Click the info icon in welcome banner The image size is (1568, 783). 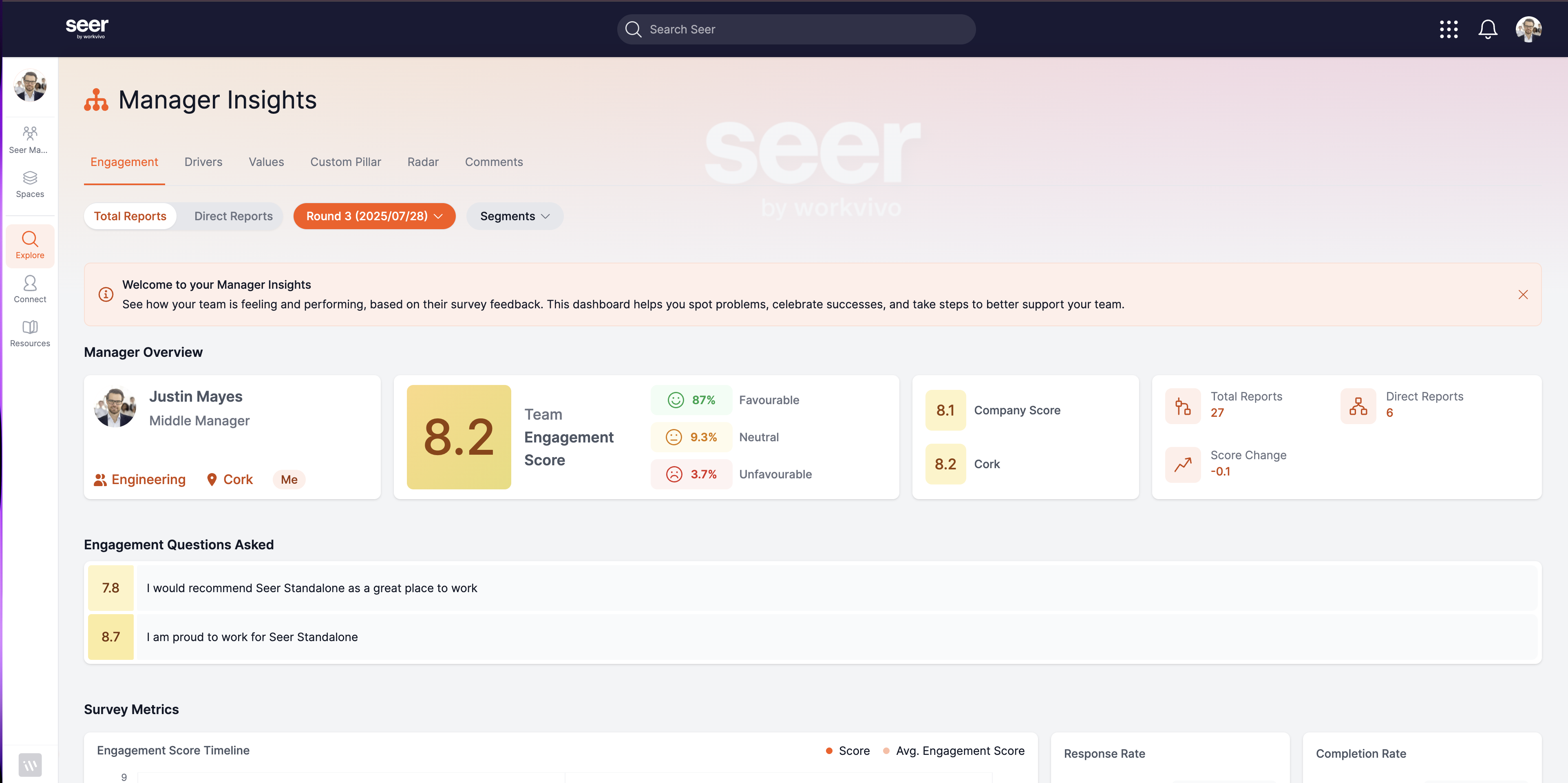coord(106,295)
